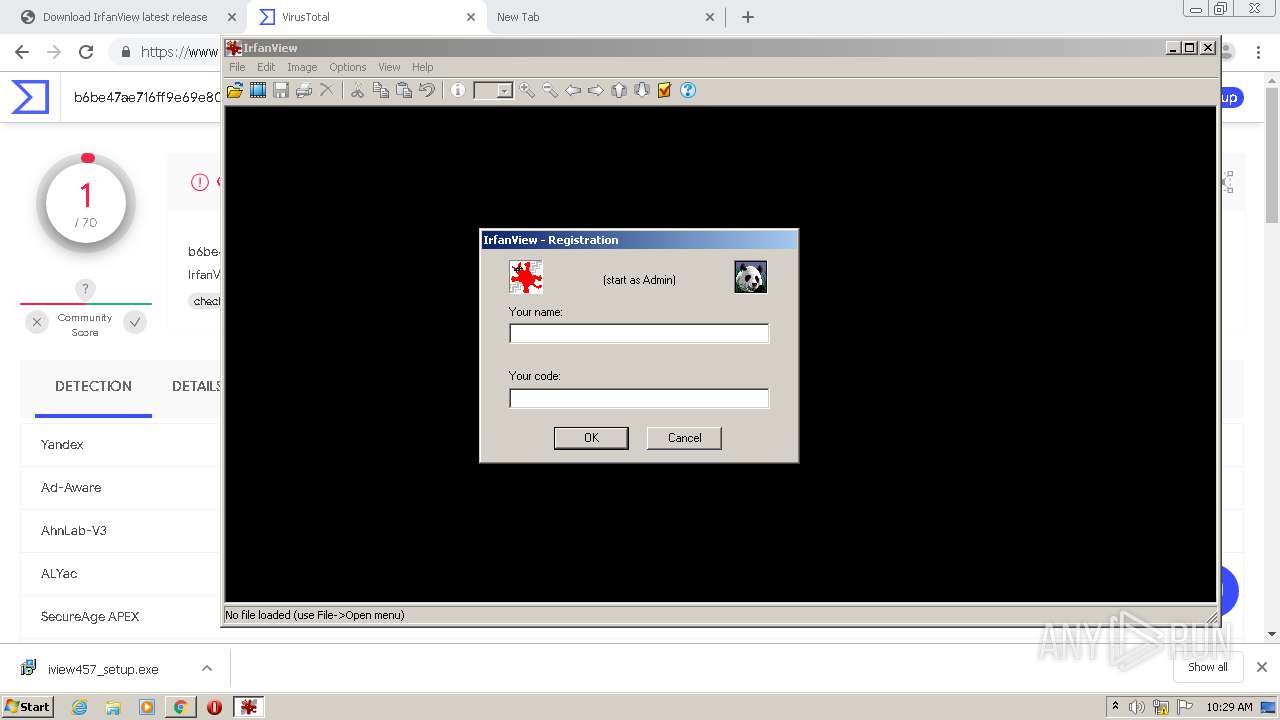Image resolution: width=1280 pixels, height=720 pixels.
Task: Open a new browser tab with plus
Action: point(748,17)
